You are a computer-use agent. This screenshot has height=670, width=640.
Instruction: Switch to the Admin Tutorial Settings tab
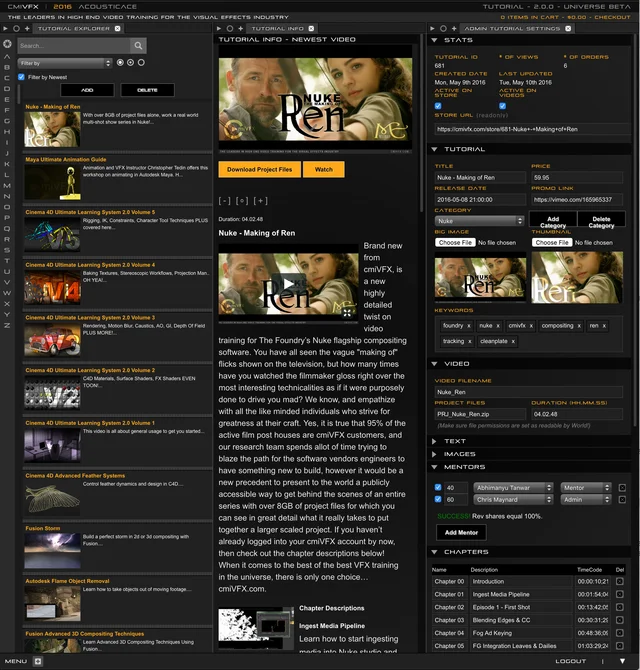pyautogui.click(x=512, y=29)
